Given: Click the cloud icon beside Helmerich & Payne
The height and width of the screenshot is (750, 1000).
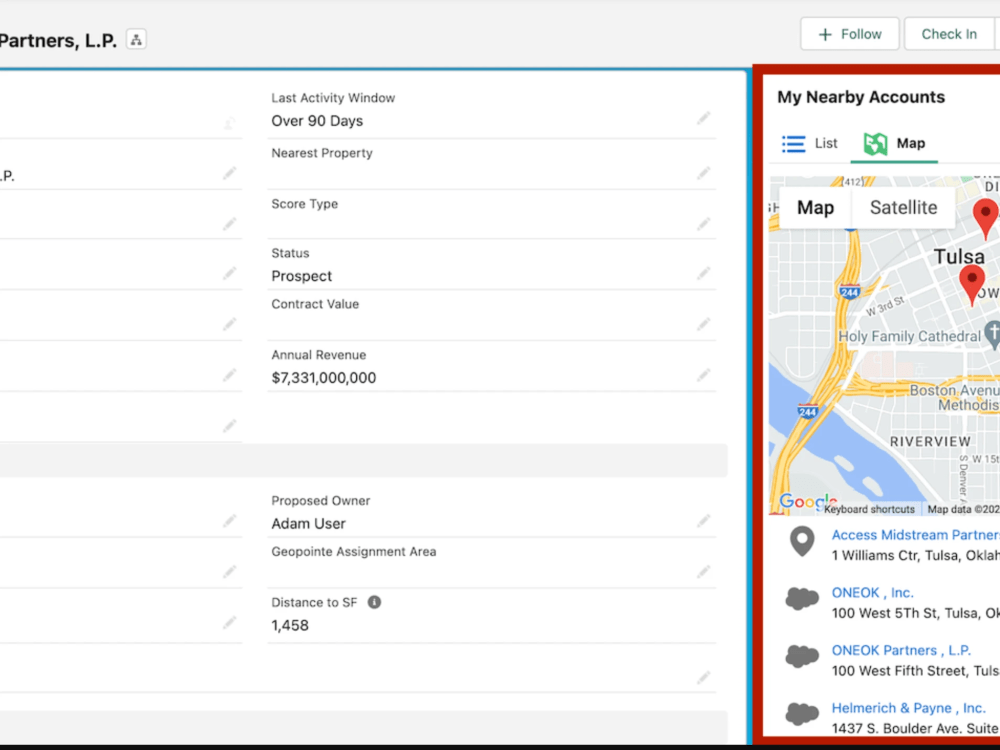Looking at the screenshot, I should (802, 714).
